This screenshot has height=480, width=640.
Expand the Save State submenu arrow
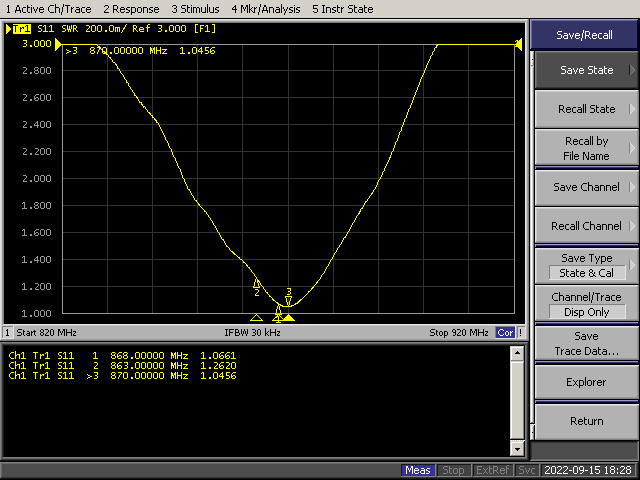[x=632, y=70]
